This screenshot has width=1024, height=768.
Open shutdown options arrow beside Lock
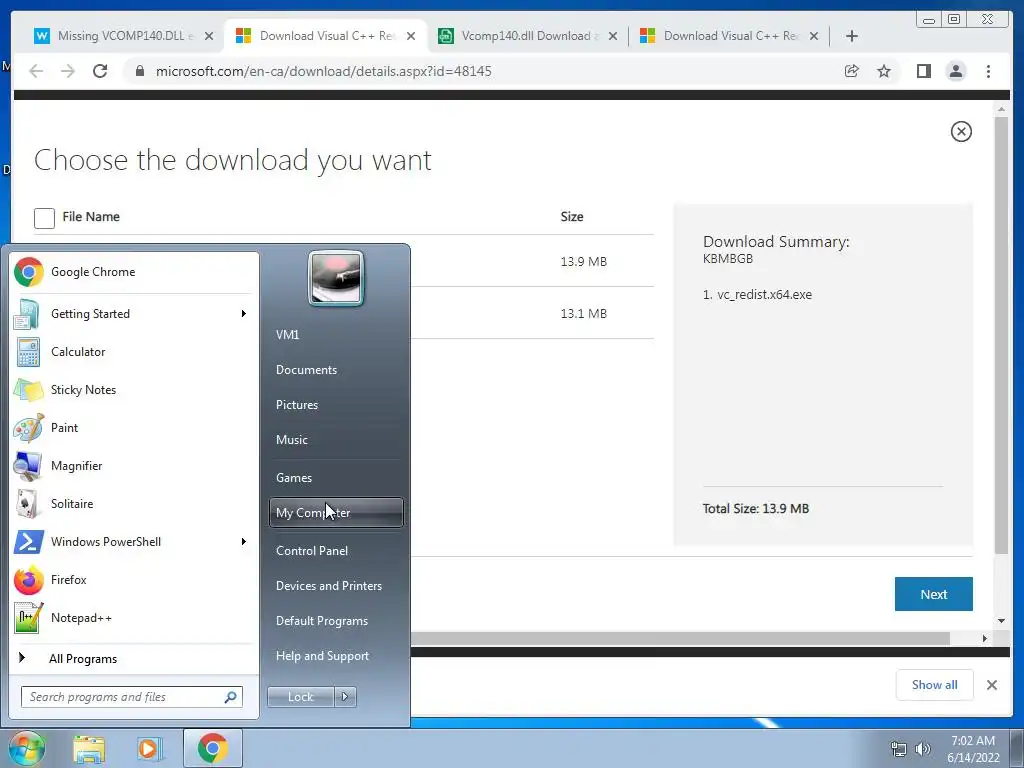tap(345, 697)
